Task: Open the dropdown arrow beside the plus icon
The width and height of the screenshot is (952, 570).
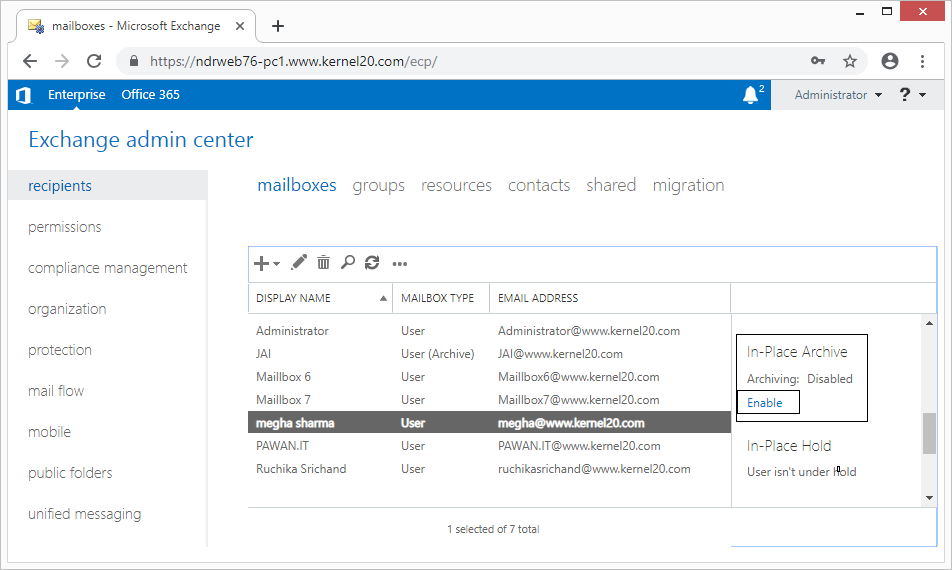Action: (x=276, y=263)
